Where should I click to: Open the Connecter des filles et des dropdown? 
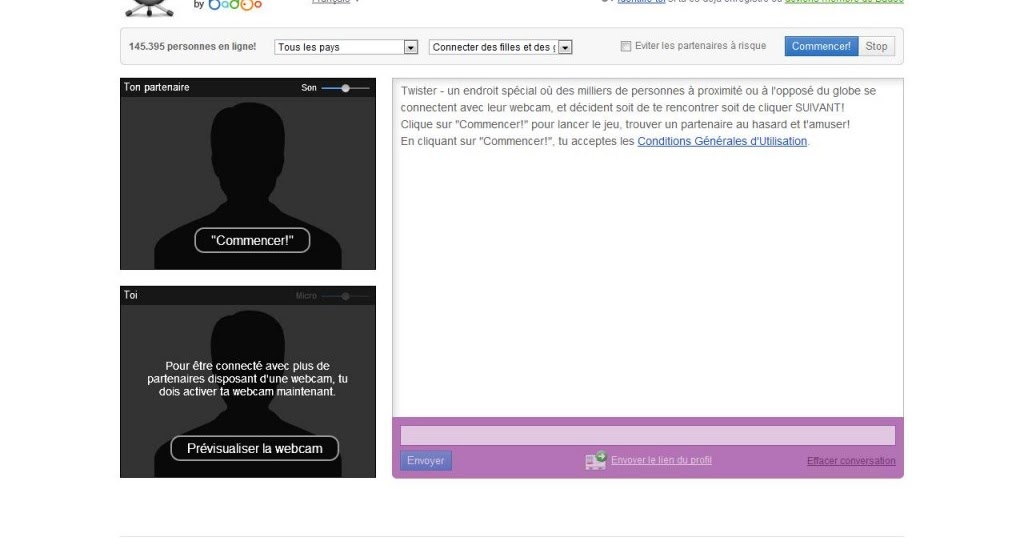pos(500,47)
